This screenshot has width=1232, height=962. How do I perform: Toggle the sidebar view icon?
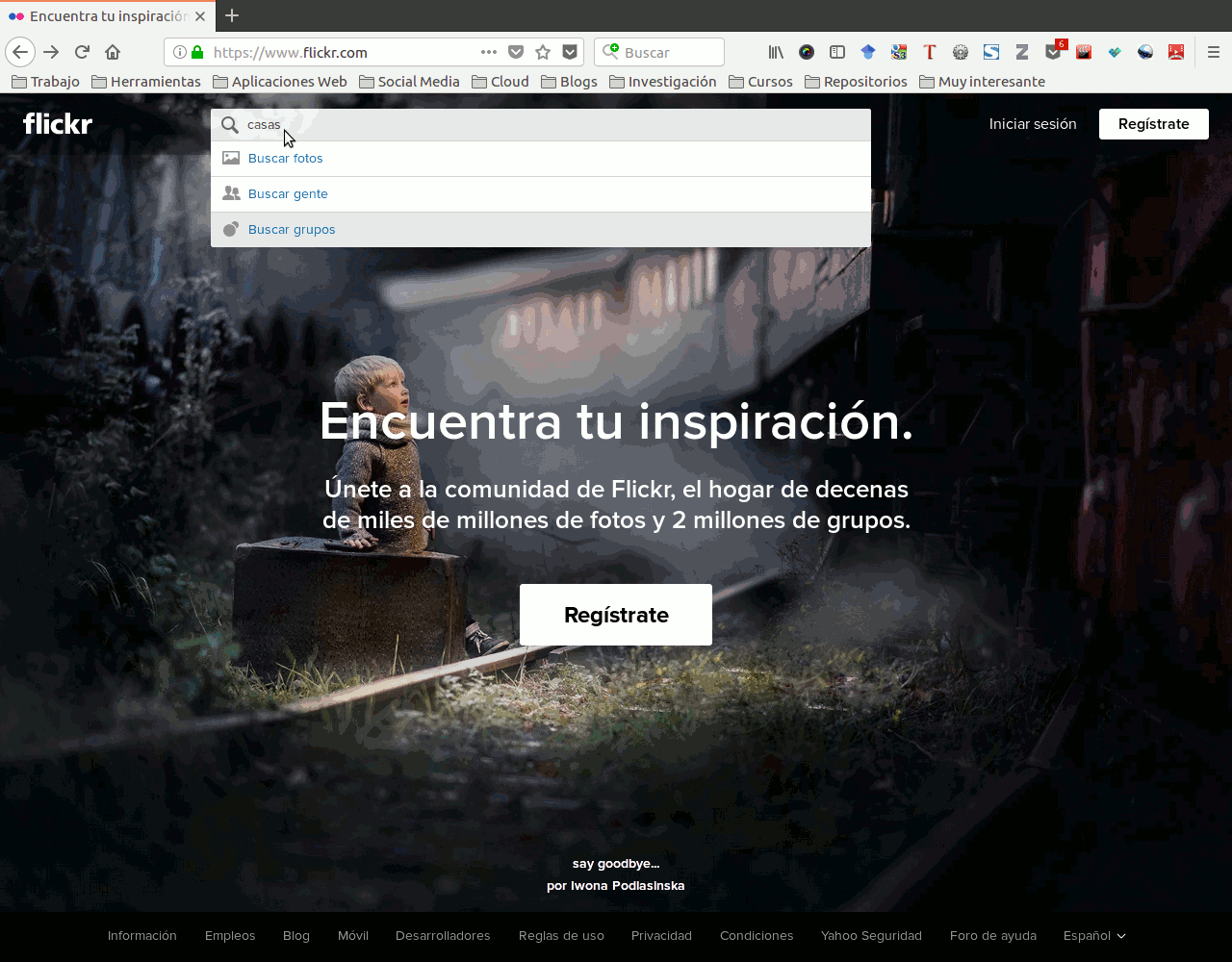837,52
